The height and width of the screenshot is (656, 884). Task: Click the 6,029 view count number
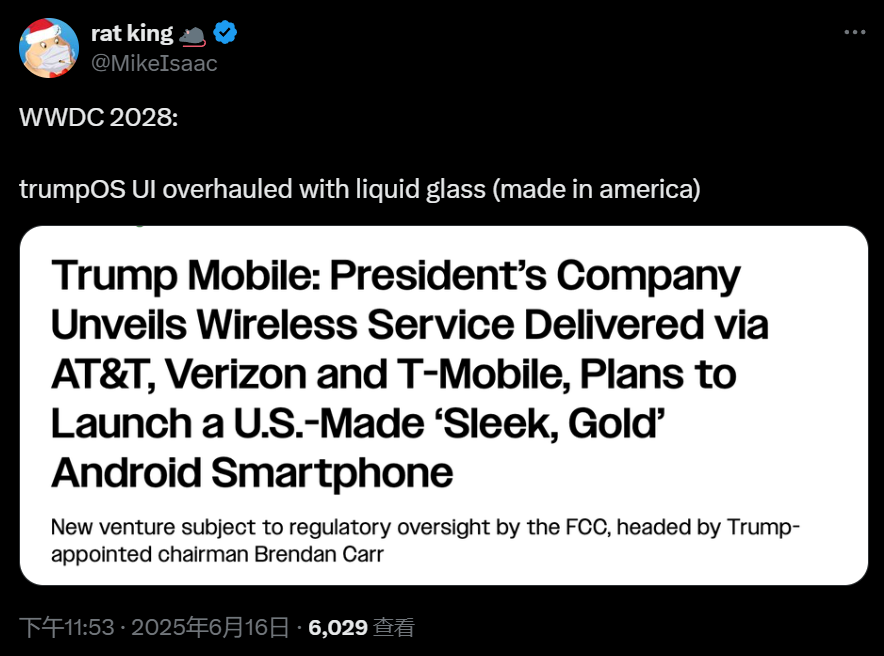(337, 628)
